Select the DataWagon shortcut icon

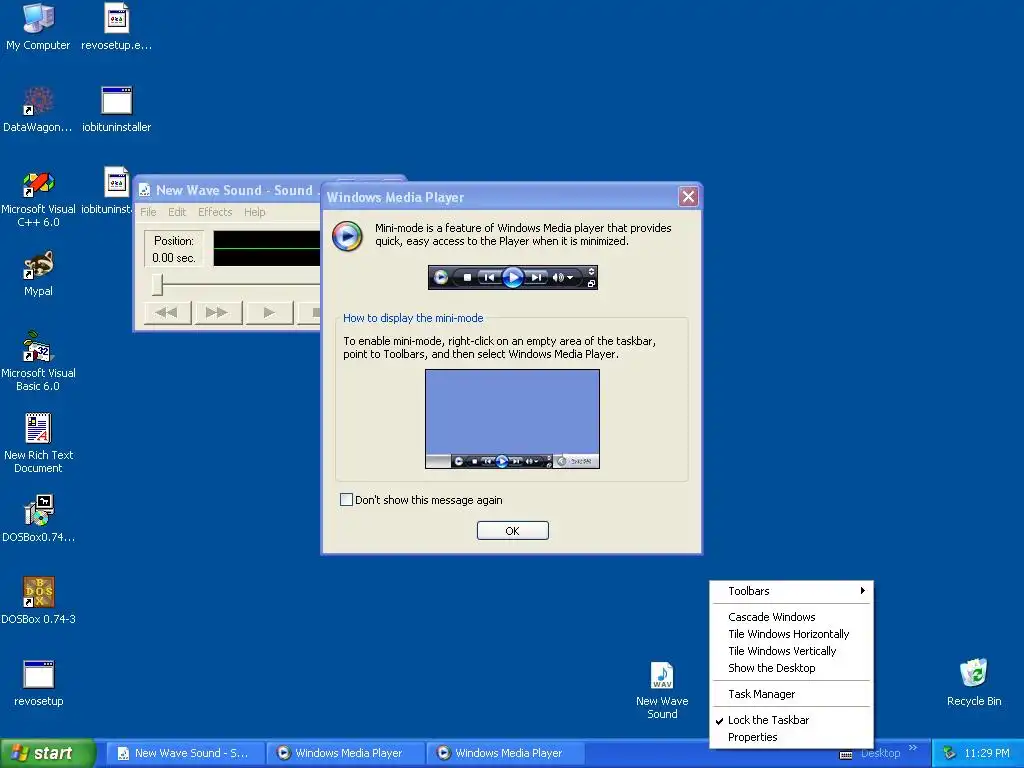(x=38, y=101)
